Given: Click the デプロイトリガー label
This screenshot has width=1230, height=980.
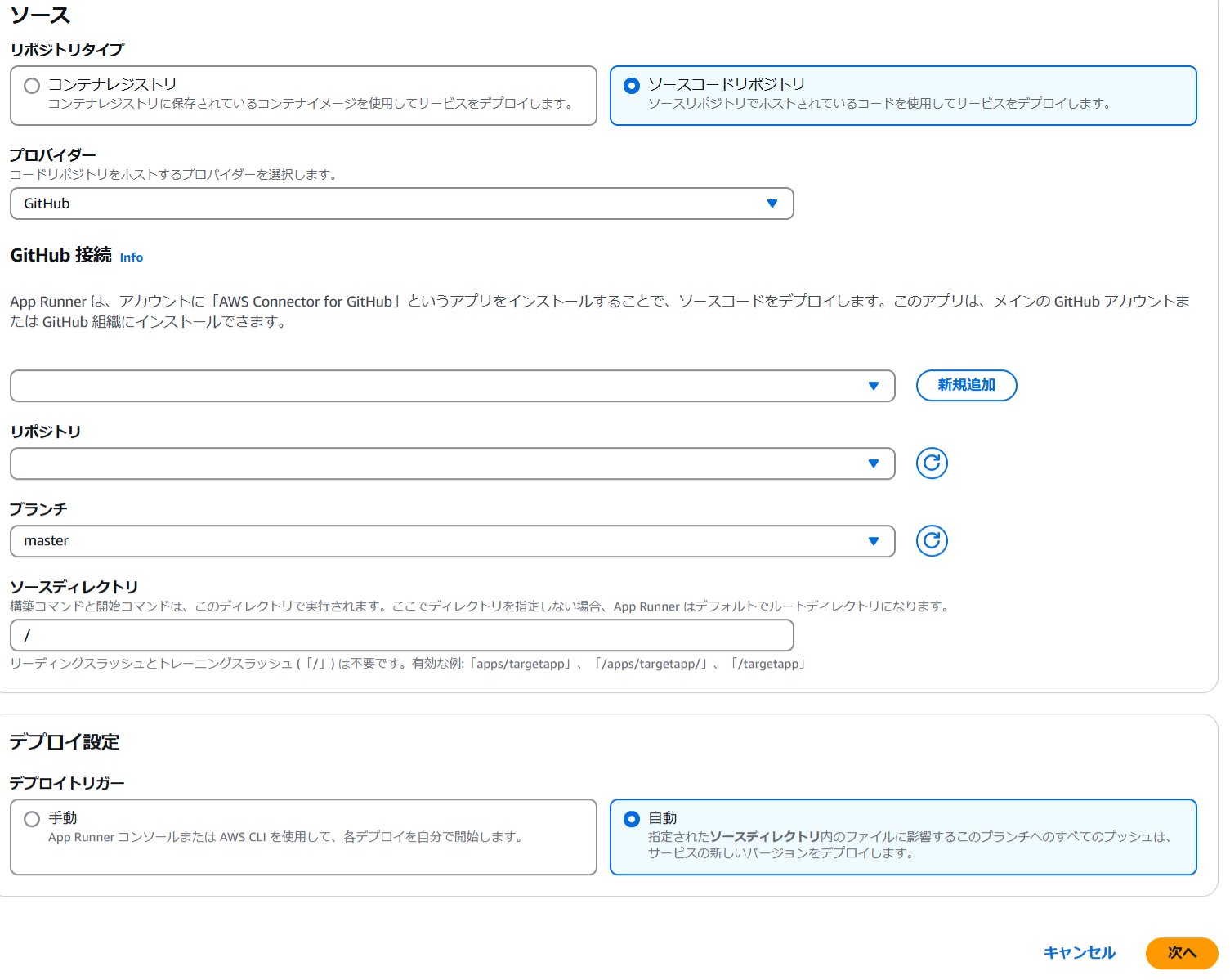Looking at the screenshot, I should (x=67, y=784).
